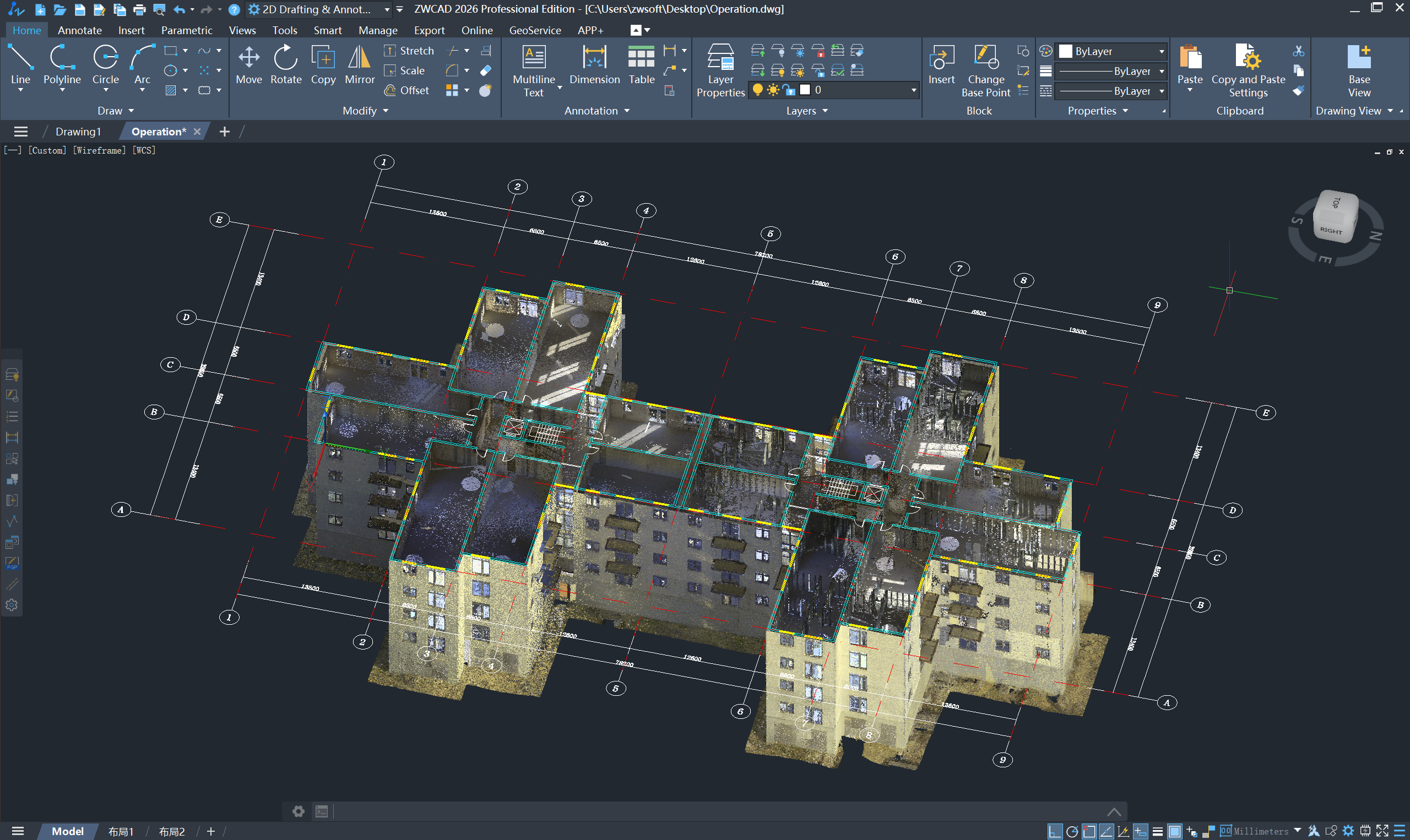Pick the Arc tool
This screenshot has height=840, width=1410.
[142, 65]
